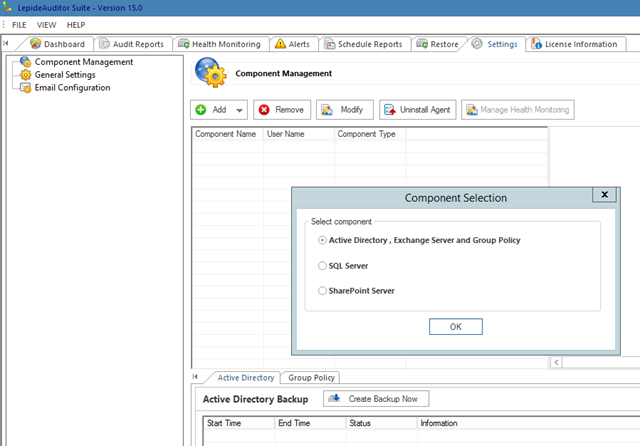Select Component Management in the tree
Screen dimensions: 640x446
pyautogui.click(x=84, y=62)
